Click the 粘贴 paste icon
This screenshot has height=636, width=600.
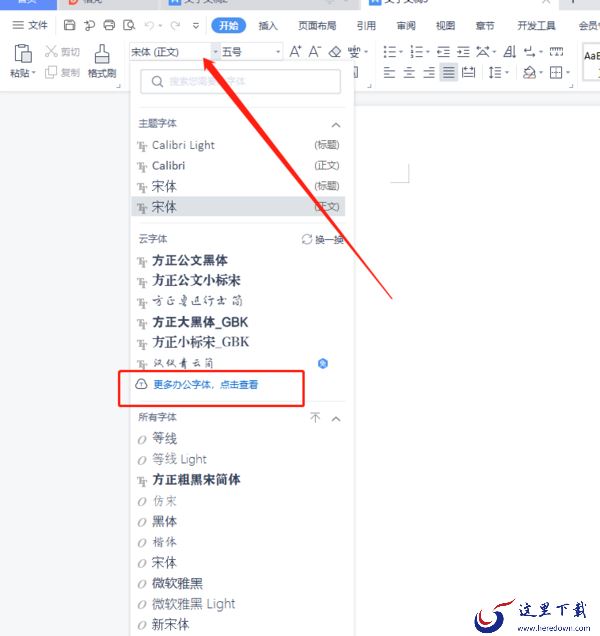click(23, 54)
